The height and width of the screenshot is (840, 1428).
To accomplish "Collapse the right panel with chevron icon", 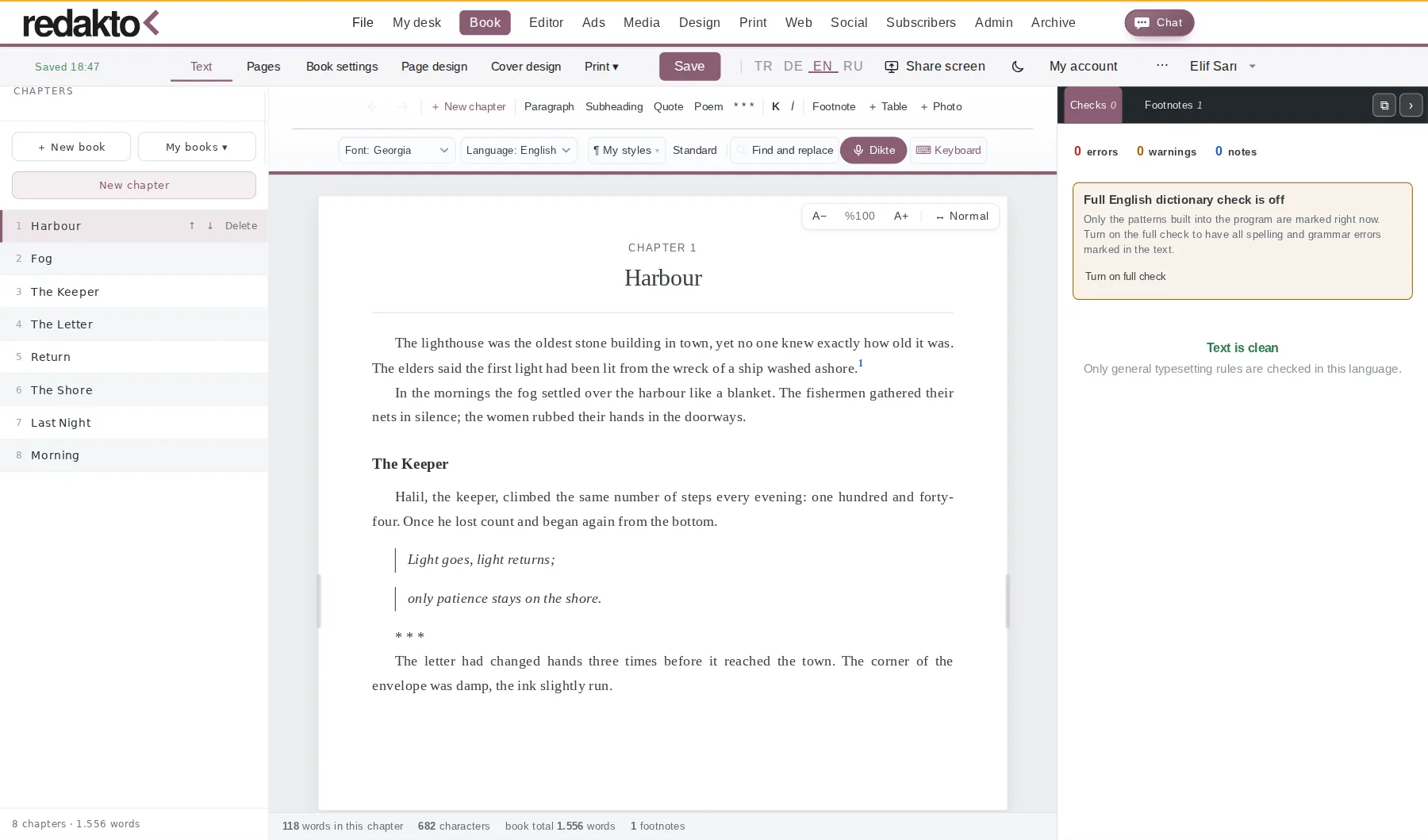I will tap(1411, 105).
